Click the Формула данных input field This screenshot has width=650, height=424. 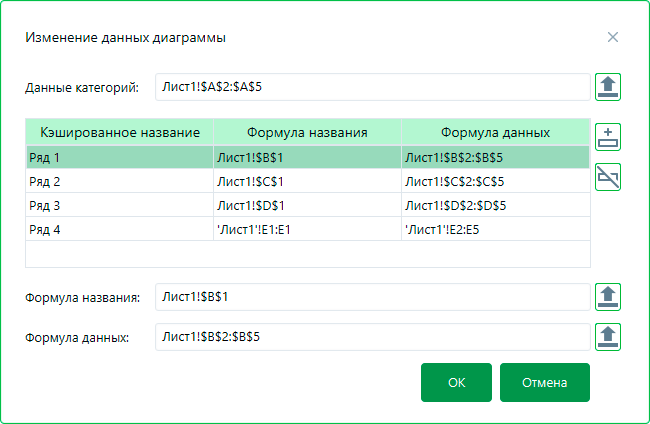pyautogui.click(x=371, y=337)
